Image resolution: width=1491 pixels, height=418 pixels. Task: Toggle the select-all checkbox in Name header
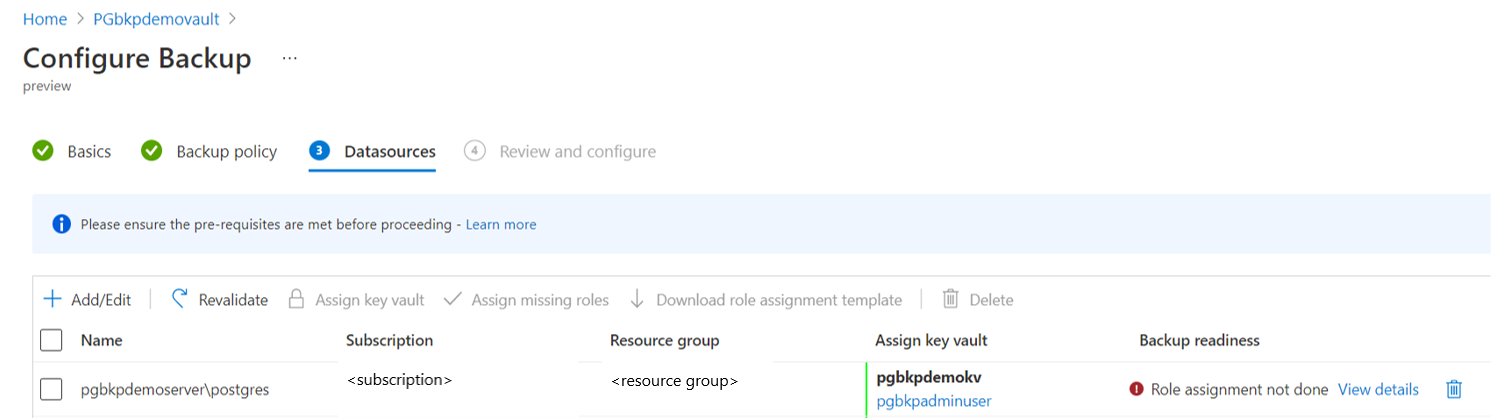(x=51, y=341)
